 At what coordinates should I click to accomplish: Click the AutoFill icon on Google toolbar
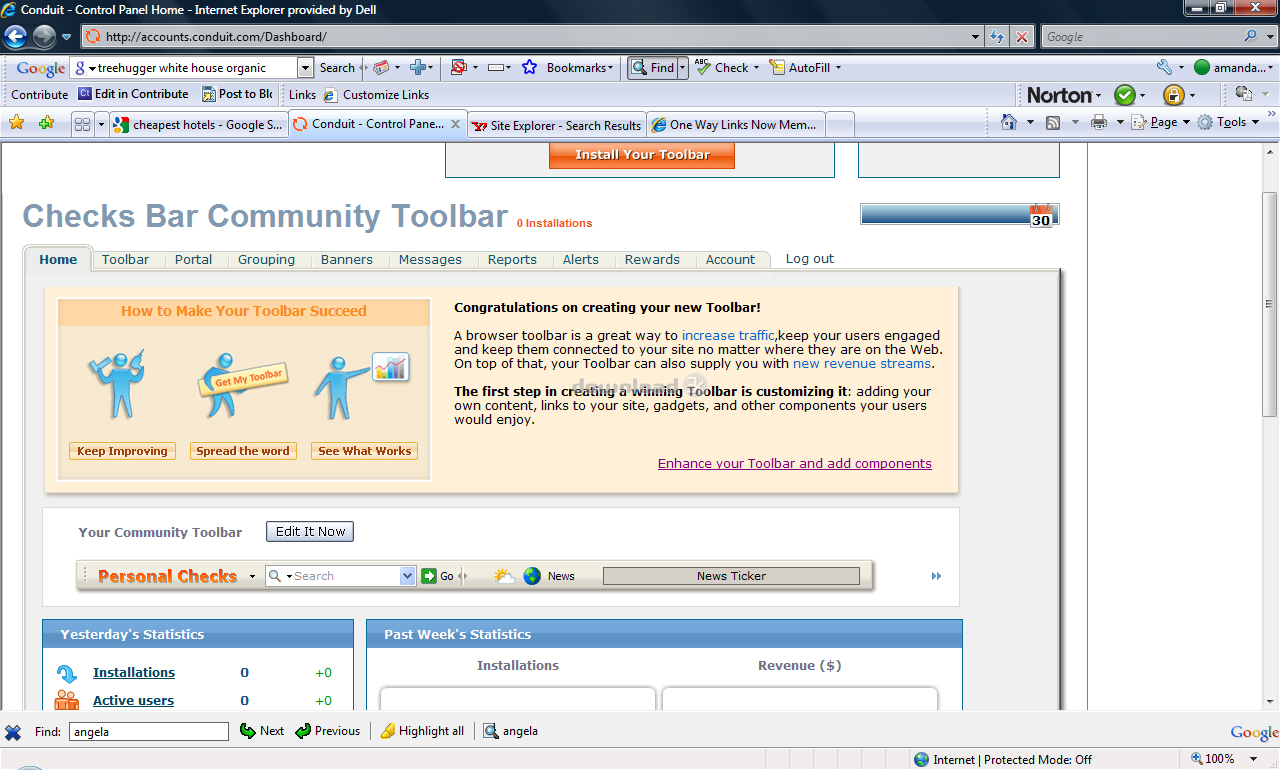click(777, 68)
